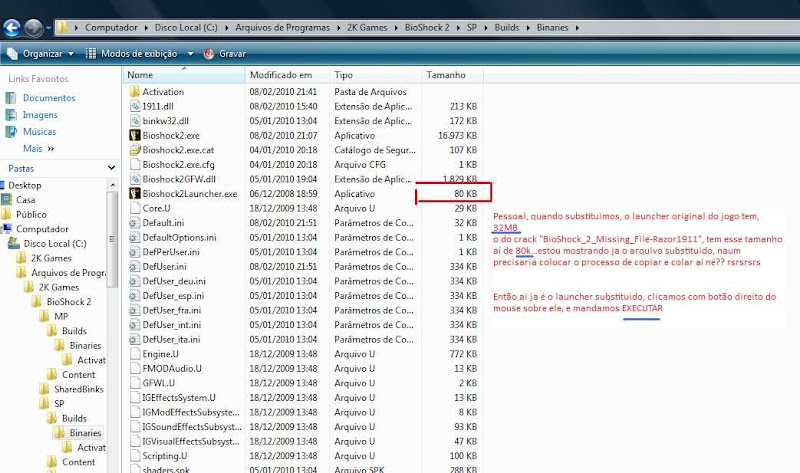Select the DefUser_fra.ini file icon
This screenshot has height=473, width=800.
135,310
